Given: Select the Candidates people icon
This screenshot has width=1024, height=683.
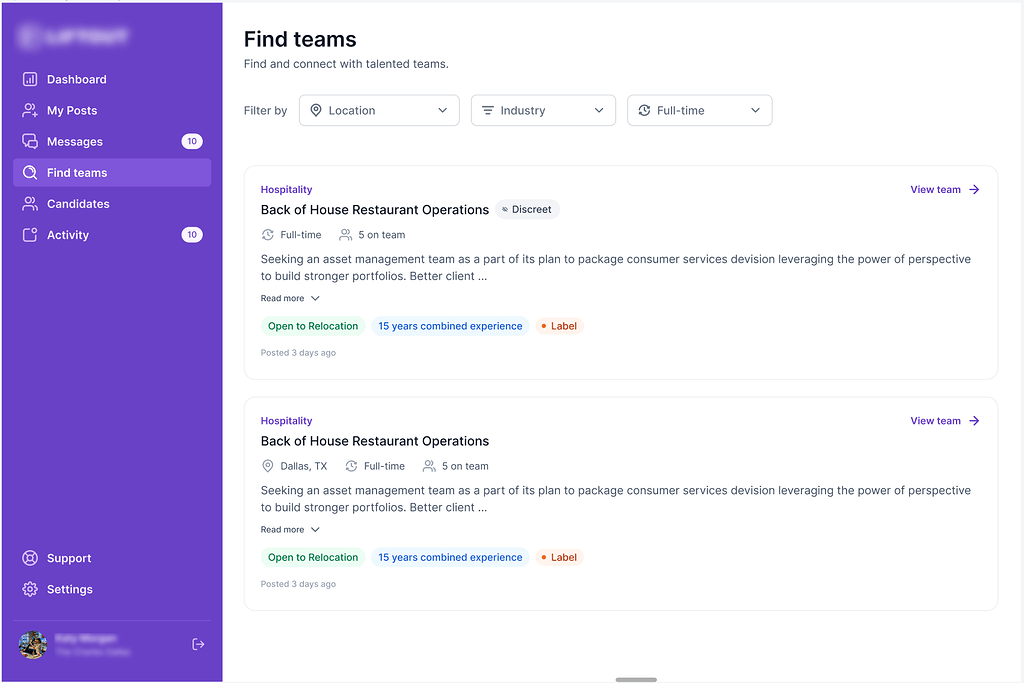Looking at the screenshot, I should (32, 203).
